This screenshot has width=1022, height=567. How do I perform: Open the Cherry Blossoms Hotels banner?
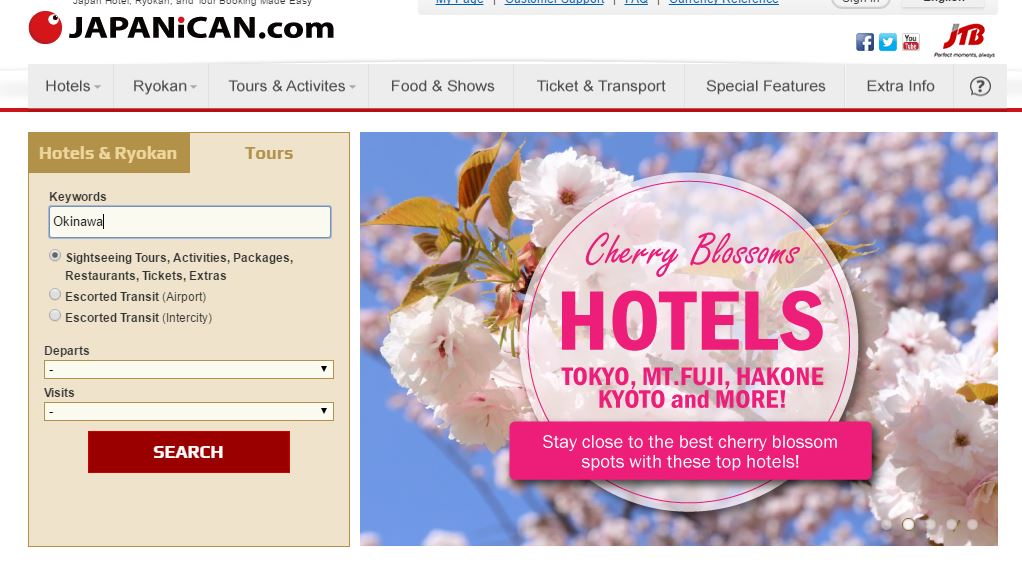point(679,339)
